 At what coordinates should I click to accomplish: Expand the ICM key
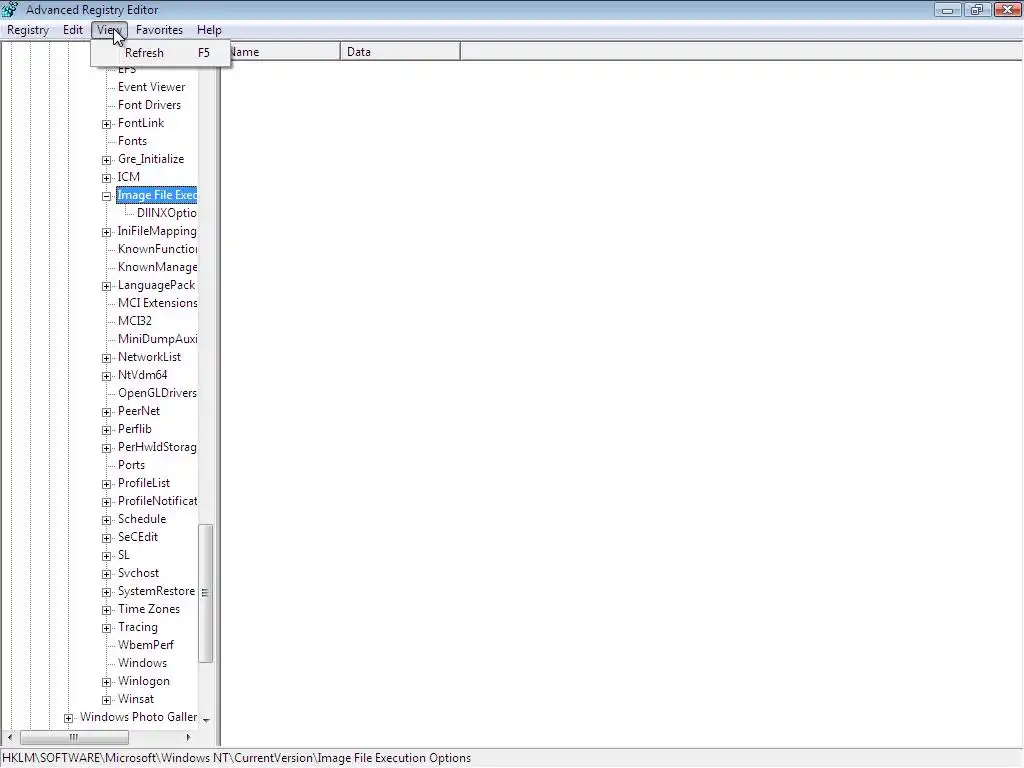click(106, 178)
